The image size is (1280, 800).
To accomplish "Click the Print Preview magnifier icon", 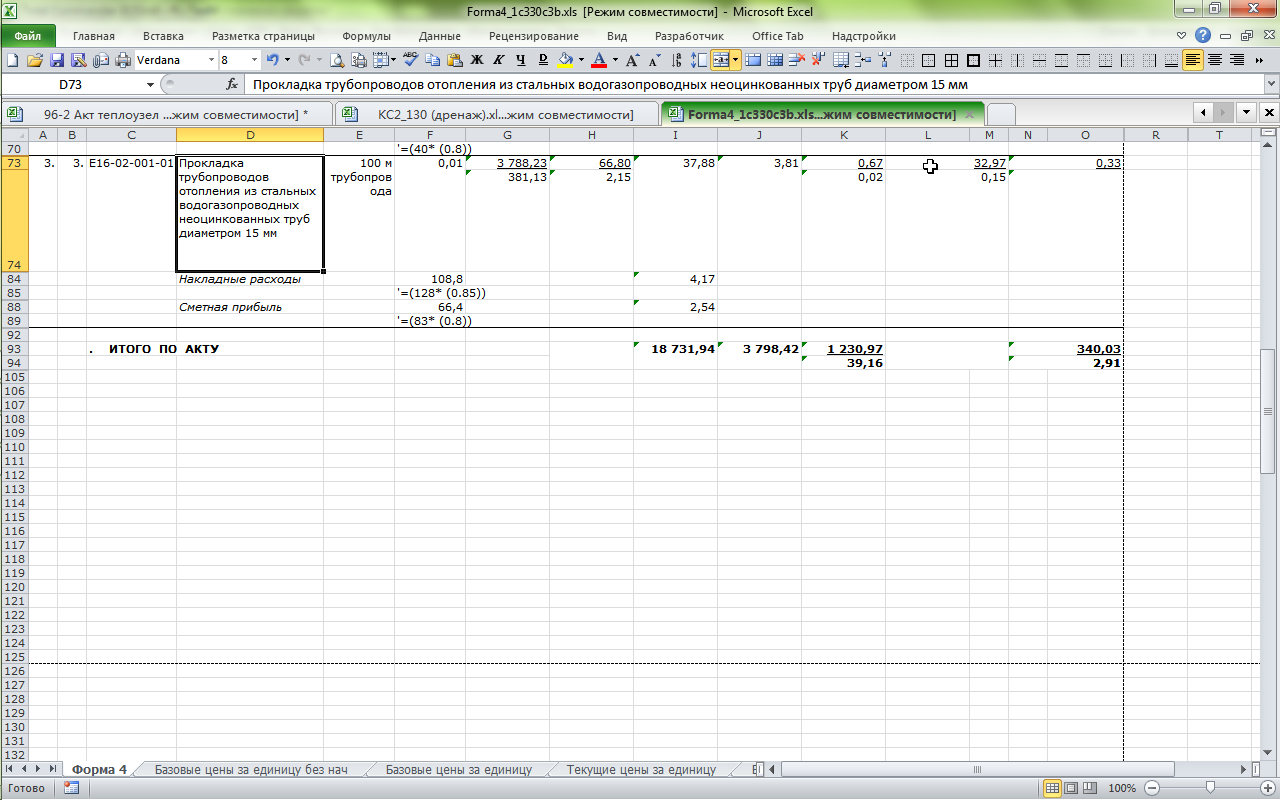I will pos(337,60).
